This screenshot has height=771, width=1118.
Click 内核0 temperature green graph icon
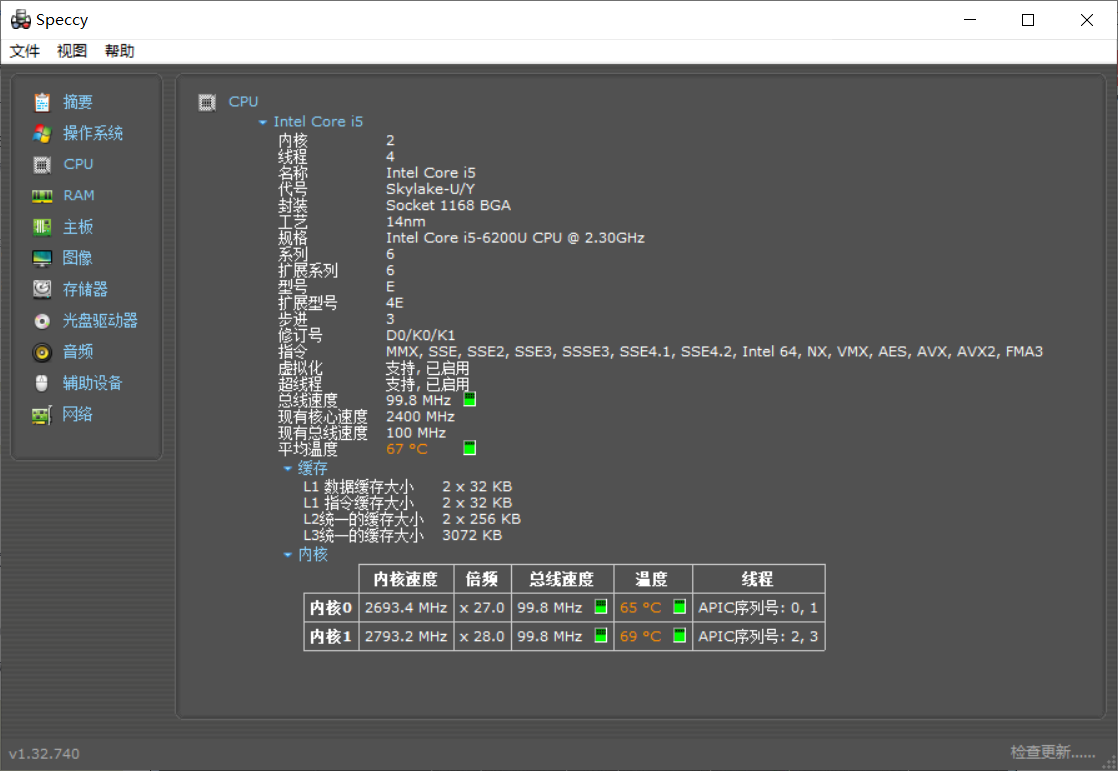tap(679, 606)
